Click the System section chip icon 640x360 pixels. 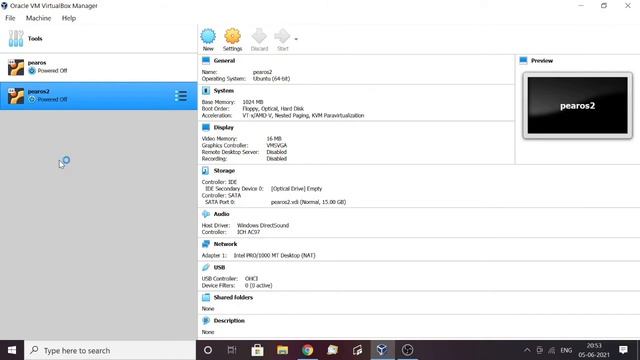coord(206,91)
